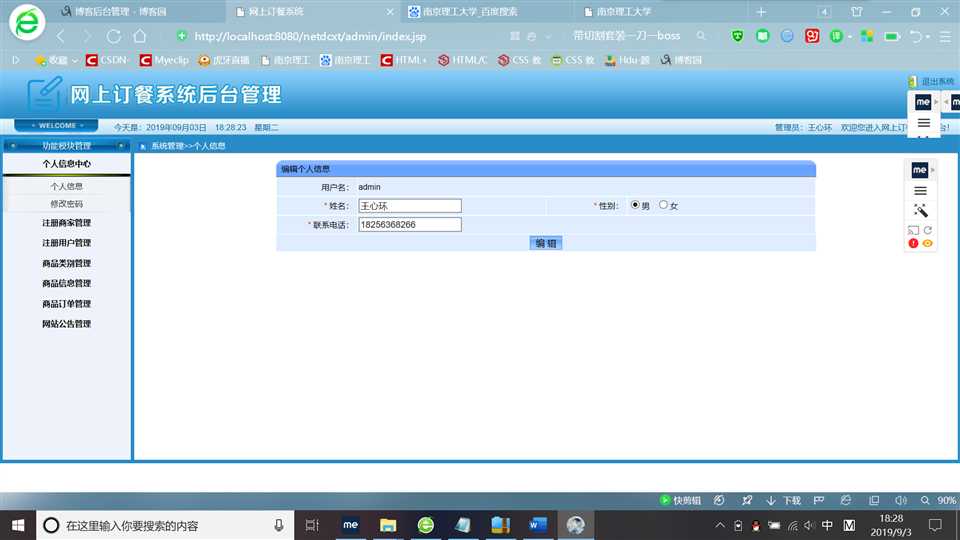Click the 编辑 submit button
Viewport: 960px width, 540px height.
[546, 243]
